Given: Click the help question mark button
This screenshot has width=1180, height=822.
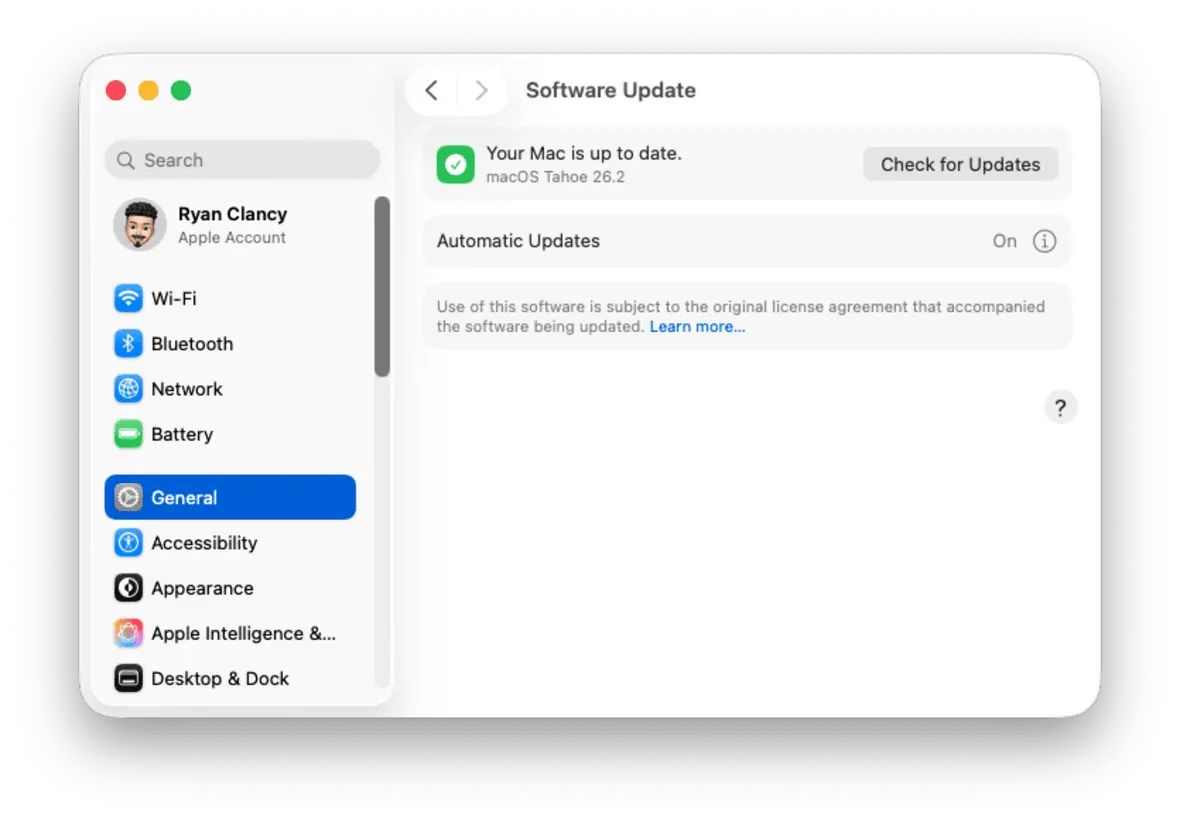Looking at the screenshot, I should tap(1060, 407).
